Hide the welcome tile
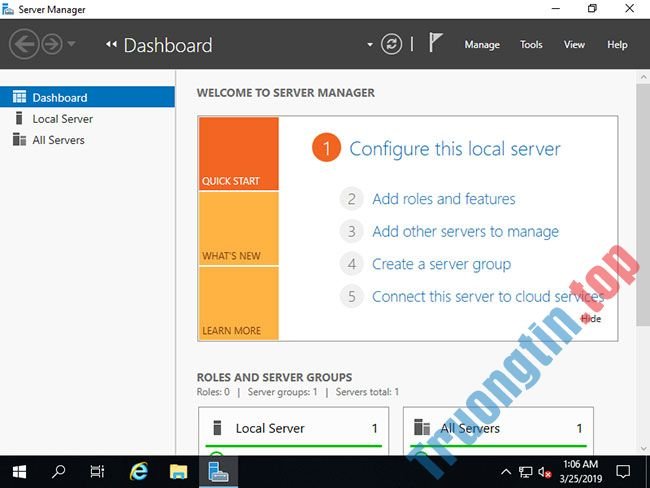Screen dimensions: 650x488 [591, 318]
